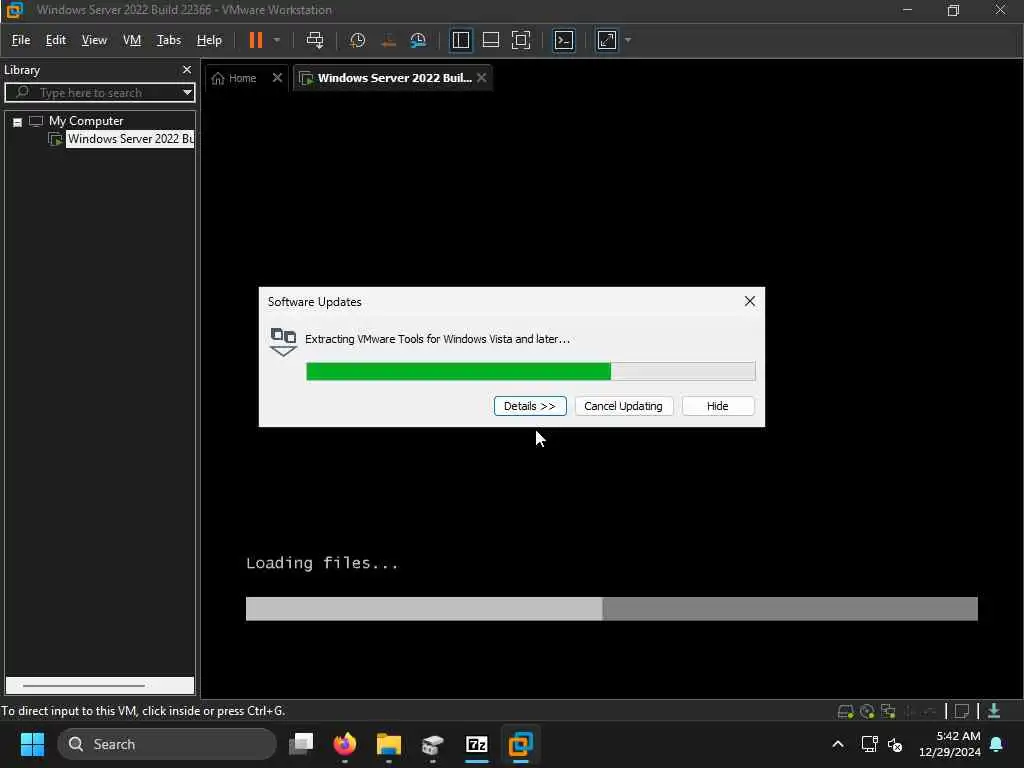Click the message log status icon

961,711
